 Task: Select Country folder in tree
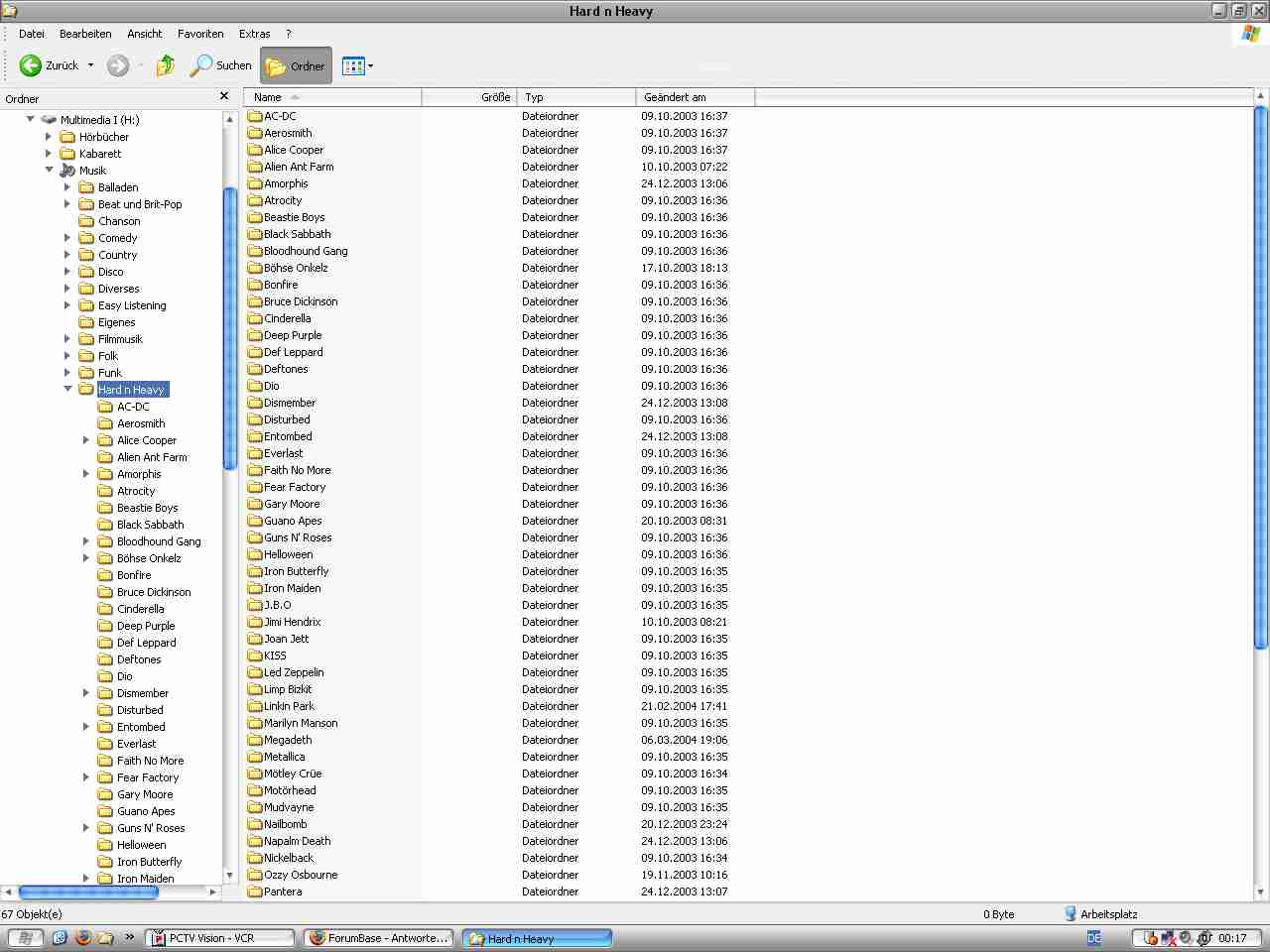coord(117,255)
